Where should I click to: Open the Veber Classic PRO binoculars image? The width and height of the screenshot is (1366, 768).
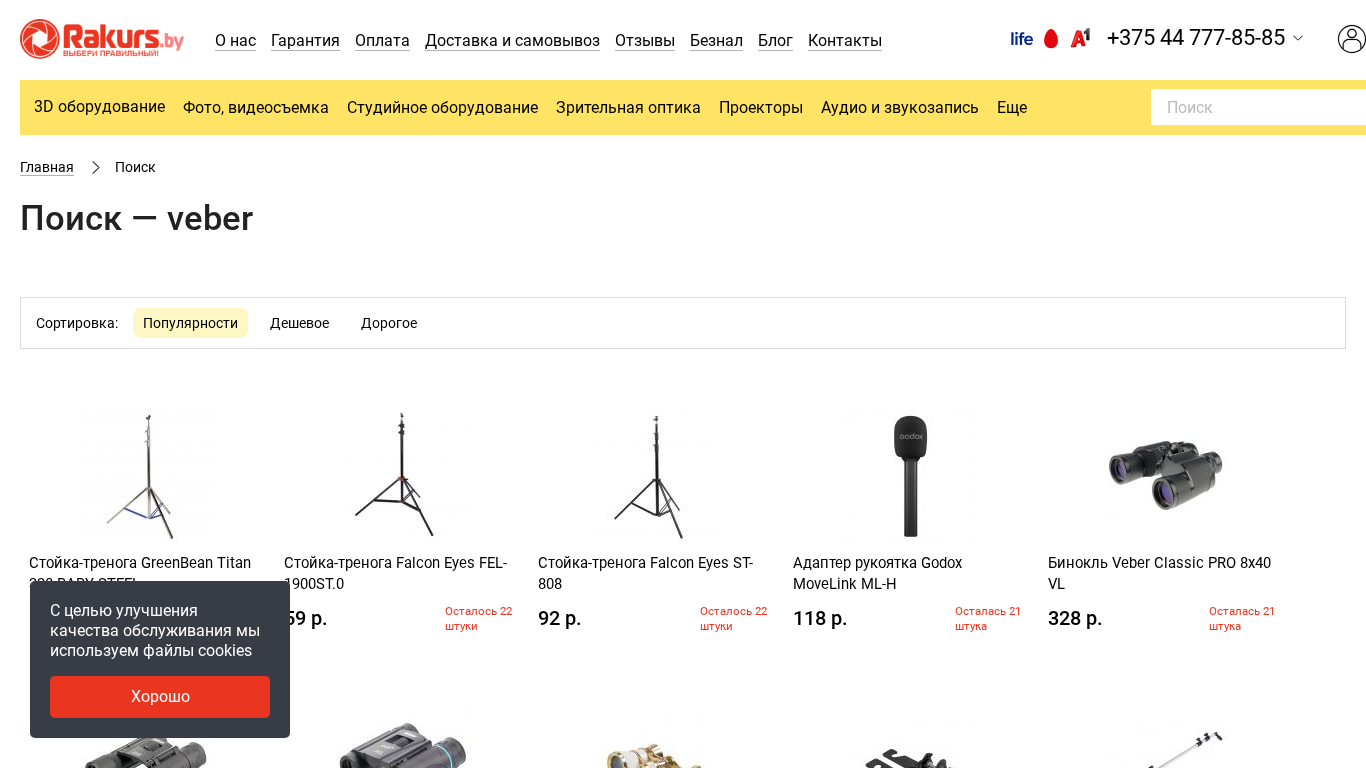tap(1165, 475)
